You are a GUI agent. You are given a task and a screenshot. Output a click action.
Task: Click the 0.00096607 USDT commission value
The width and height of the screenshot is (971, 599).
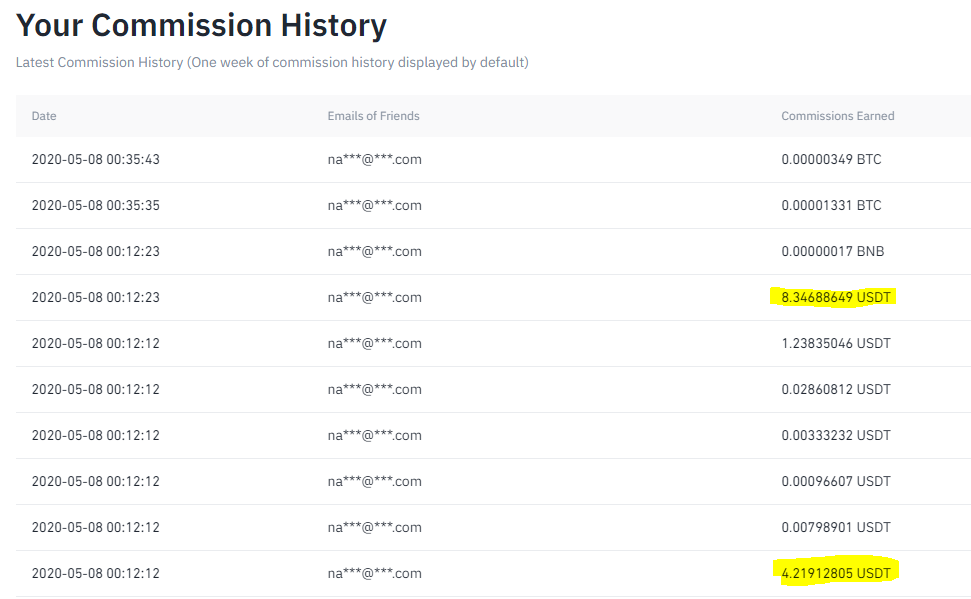tap(835, 481)
